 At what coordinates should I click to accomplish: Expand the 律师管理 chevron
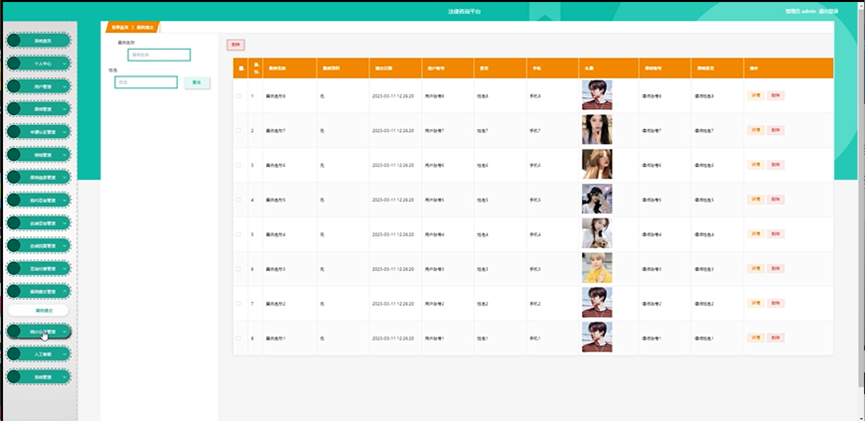pyautogui.click(x=65, y=109)
